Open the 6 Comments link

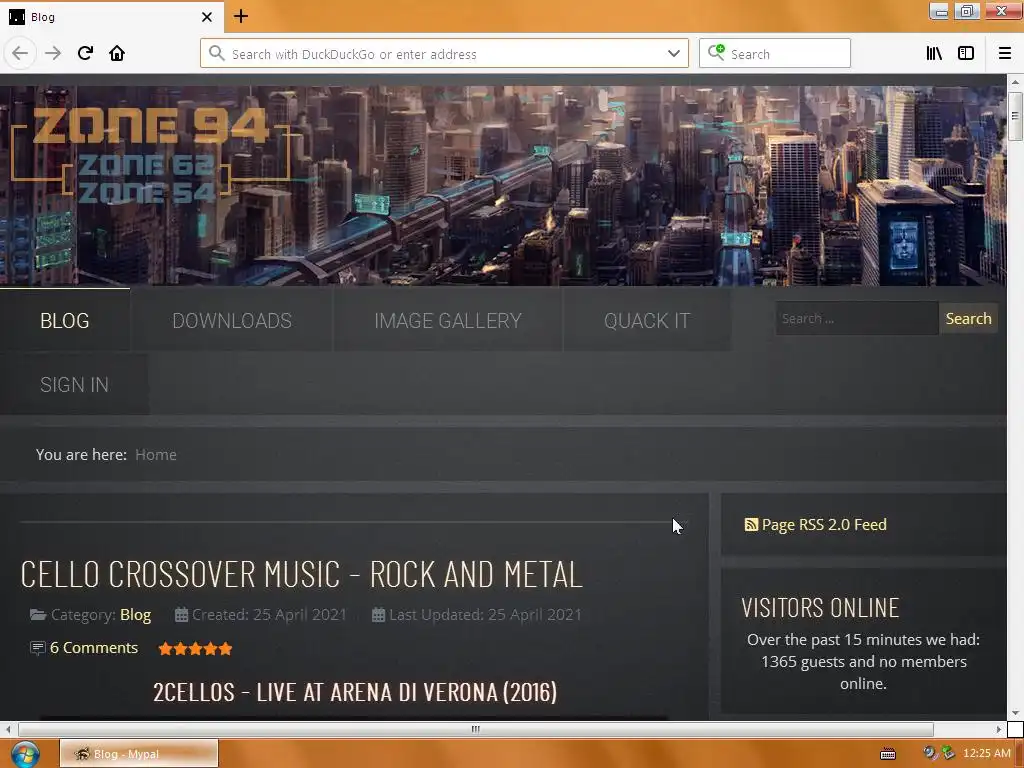[x=94, y=648]
